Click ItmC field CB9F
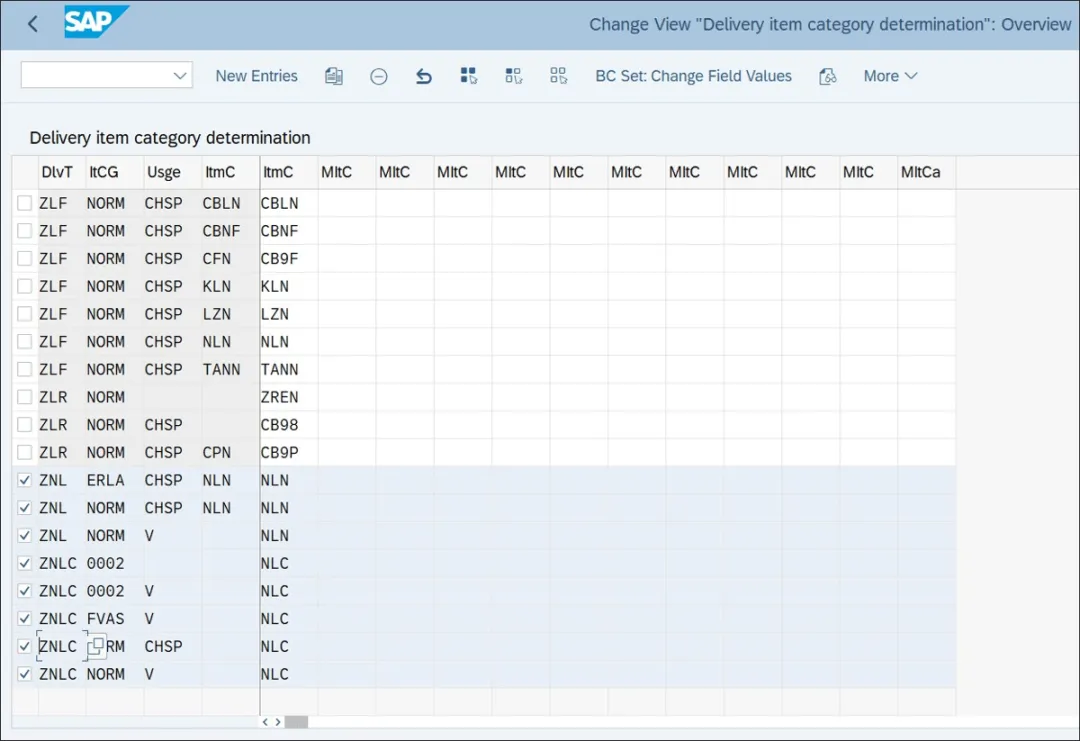This screenshot has width=1080, height=741. (x=289, y=258)
